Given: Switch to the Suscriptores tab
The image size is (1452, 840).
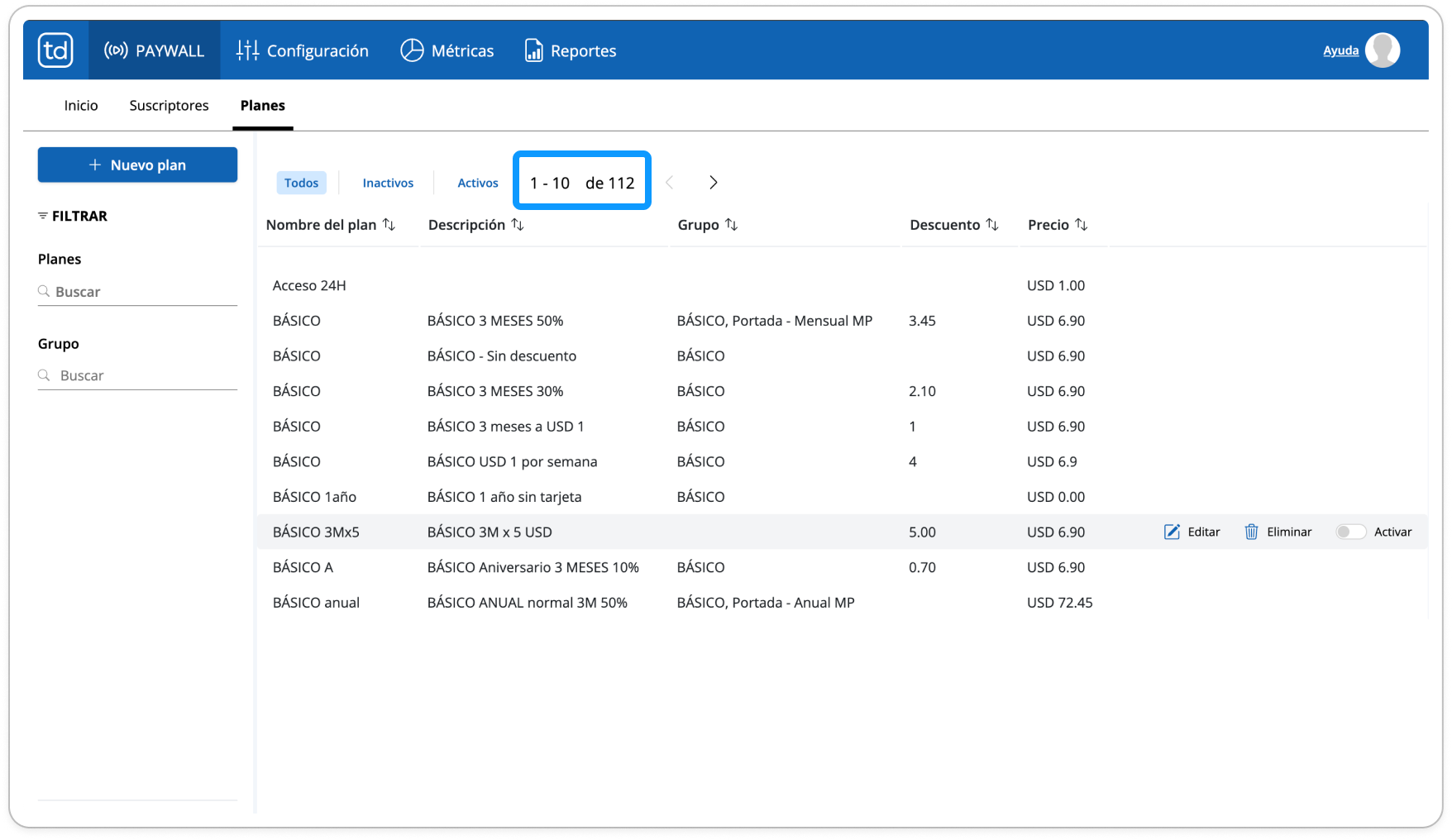Looking at the screenshot, I should [x=169, y=105].
